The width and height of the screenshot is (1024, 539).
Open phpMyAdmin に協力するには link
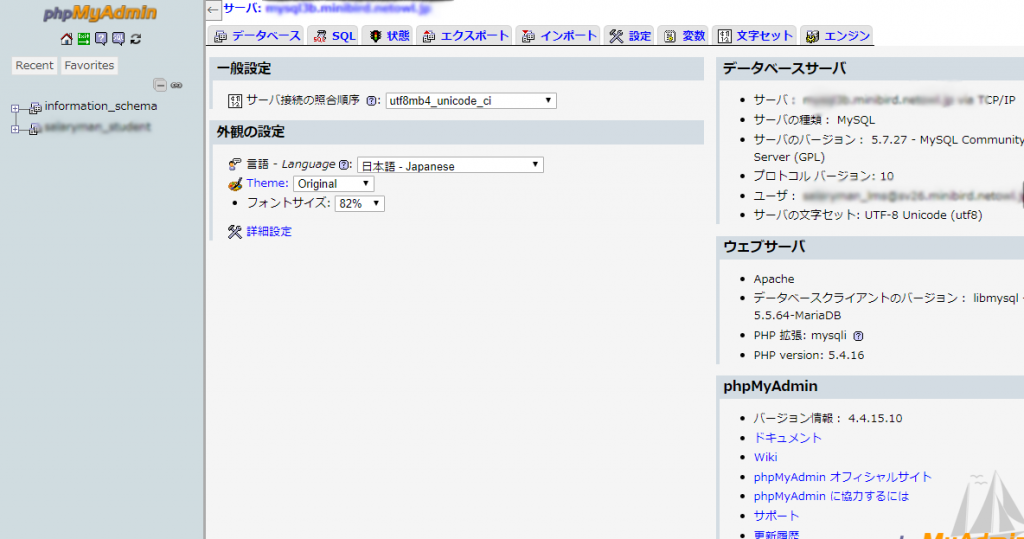(831, 497)
